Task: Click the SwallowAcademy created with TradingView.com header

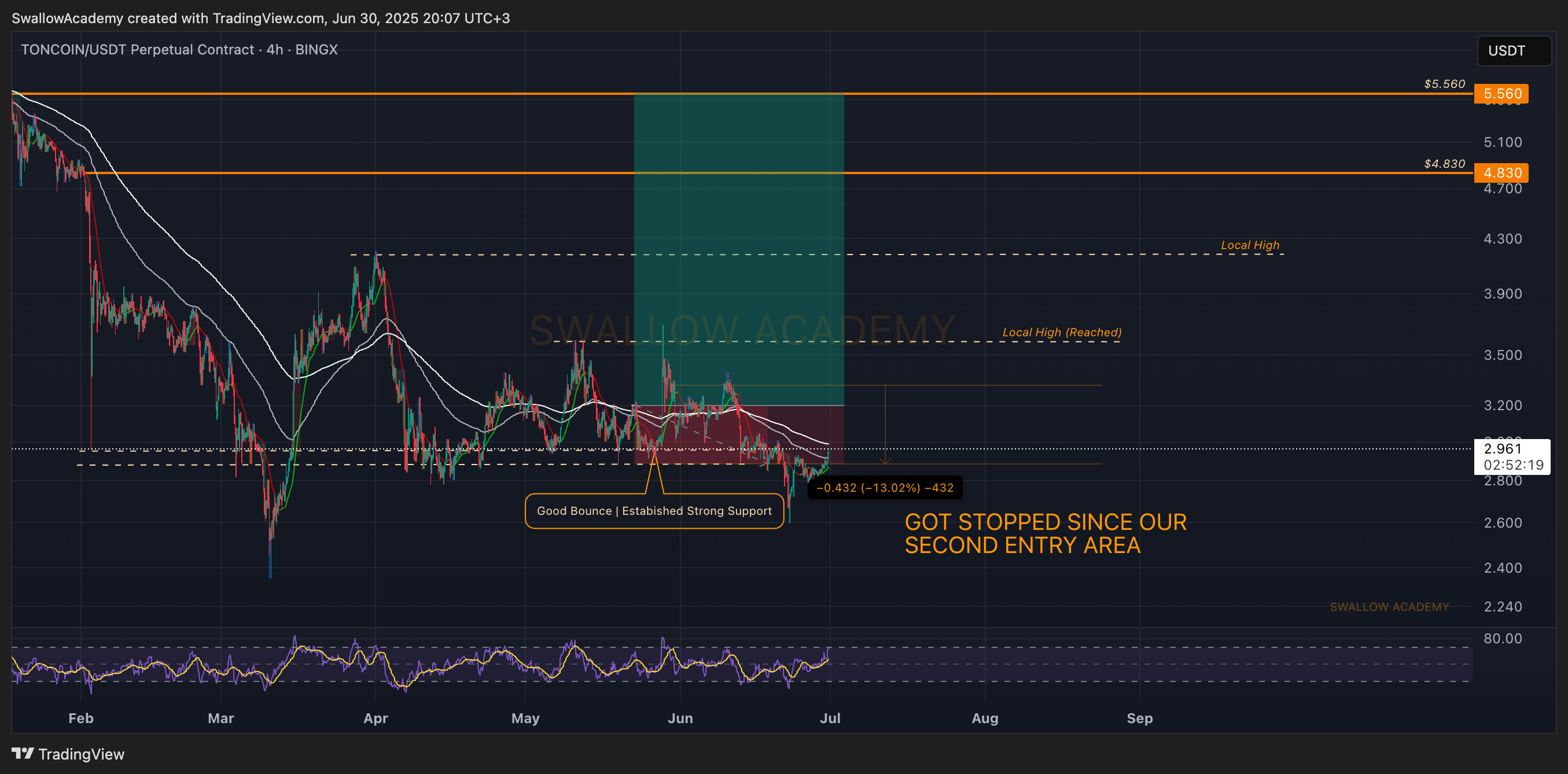Action: point(260,19)
